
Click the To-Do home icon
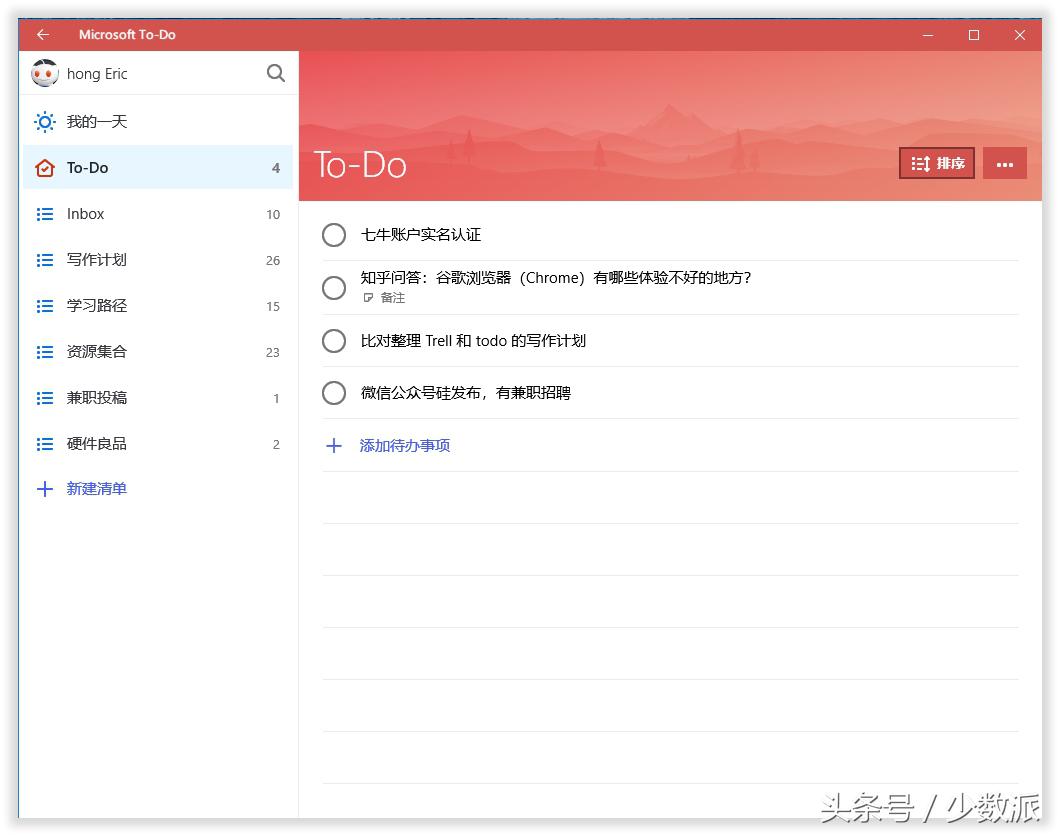[44, 167]
